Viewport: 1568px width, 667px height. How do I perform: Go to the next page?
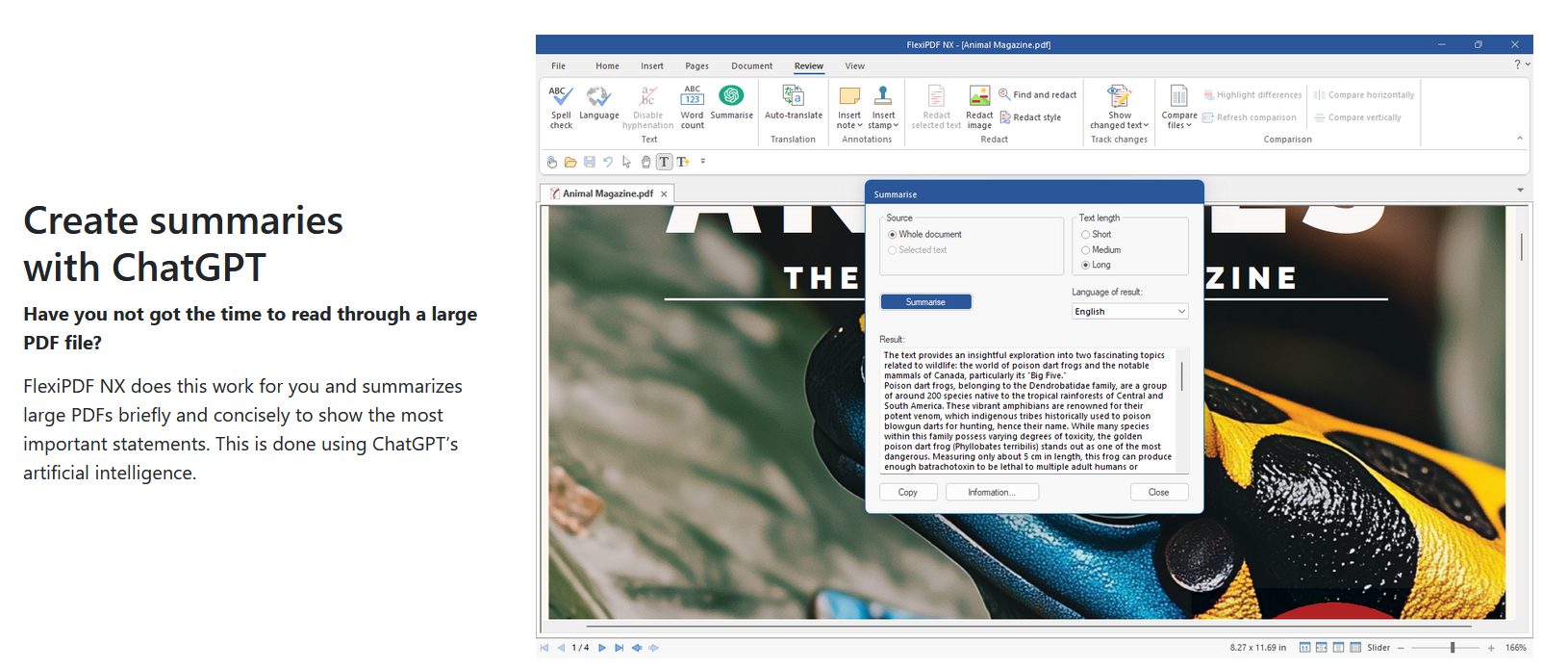[602, 648]
